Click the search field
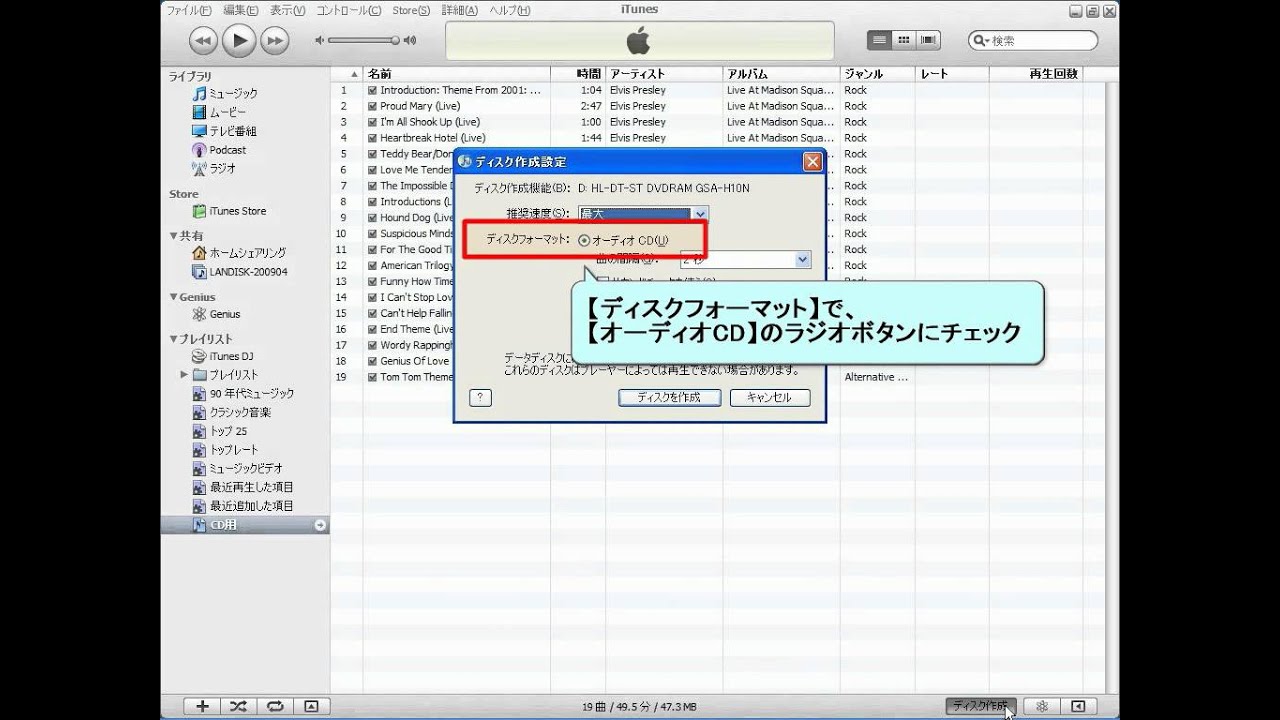Image resolution: width=1280 pixels, height=720 pixels. (1035, 40)
